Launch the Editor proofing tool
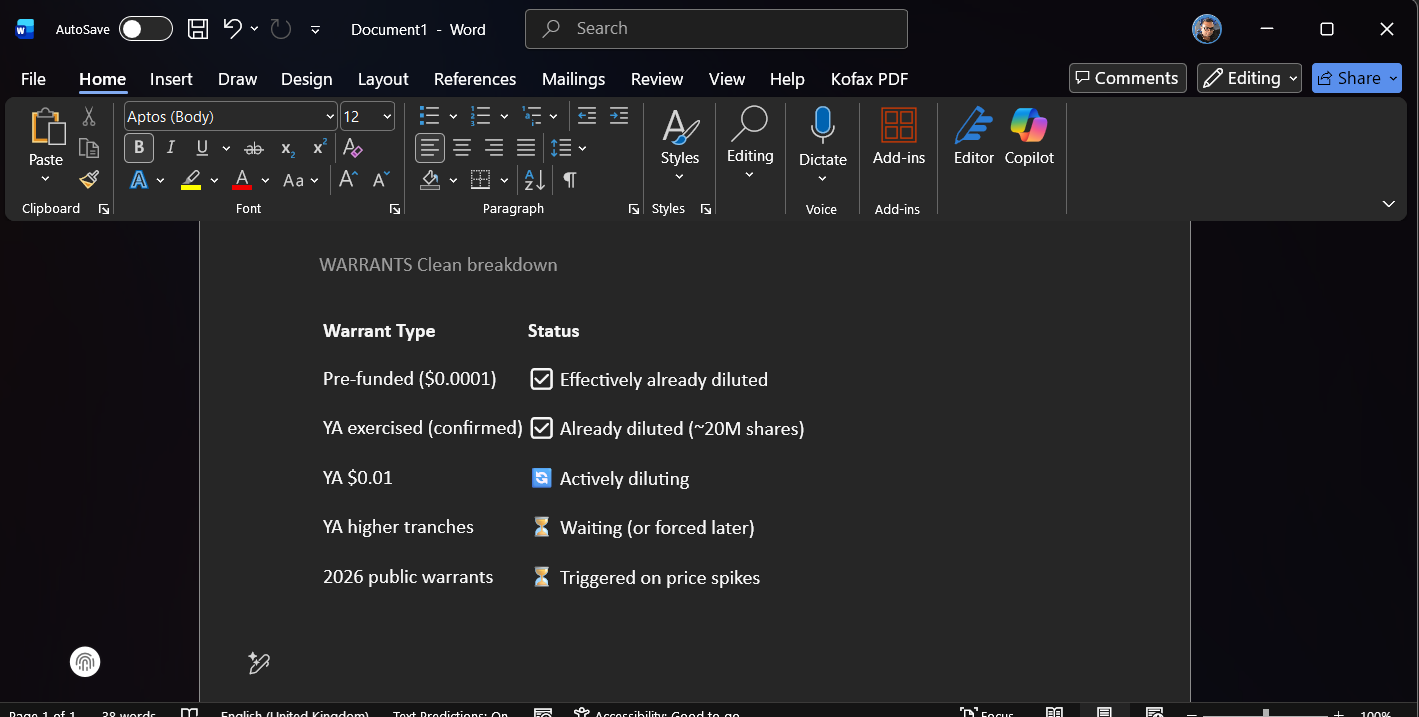Screen dimensions: 1419x717 click(974, 138)
